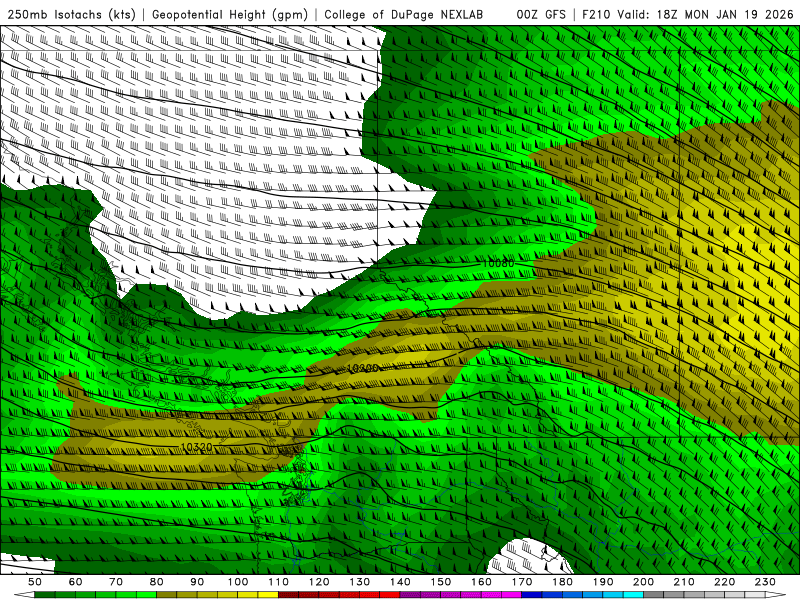Click the 60 tick label on the color scale

pos(75,582)
